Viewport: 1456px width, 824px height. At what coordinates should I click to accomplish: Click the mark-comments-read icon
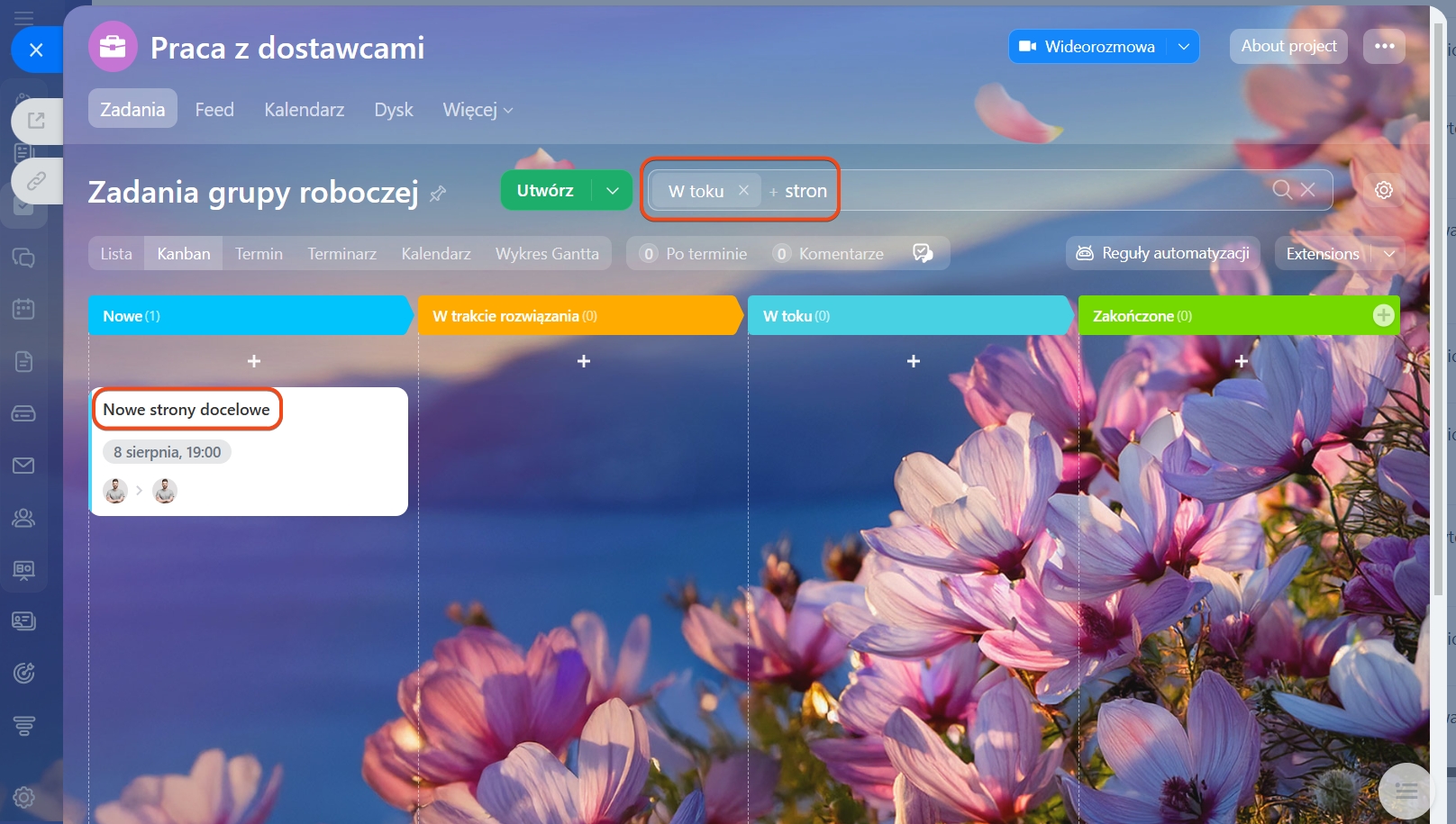click(923, 253)
